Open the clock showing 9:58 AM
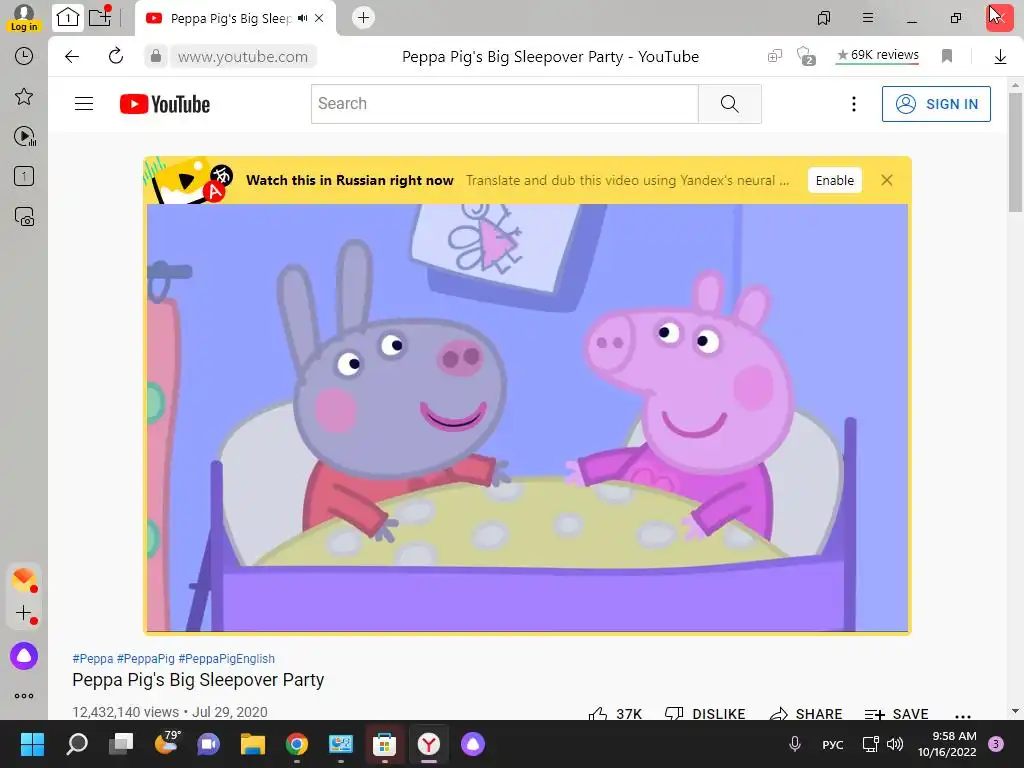Screen dimensions: 1024x768 tap(947, 744)
